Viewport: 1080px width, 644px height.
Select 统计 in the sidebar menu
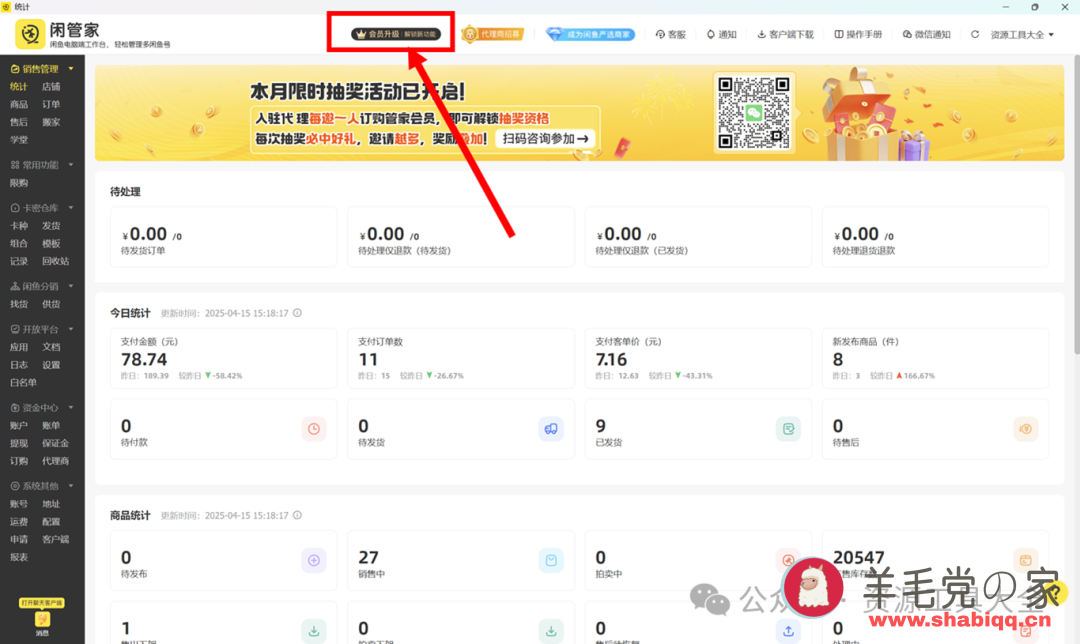pos(17,86)
